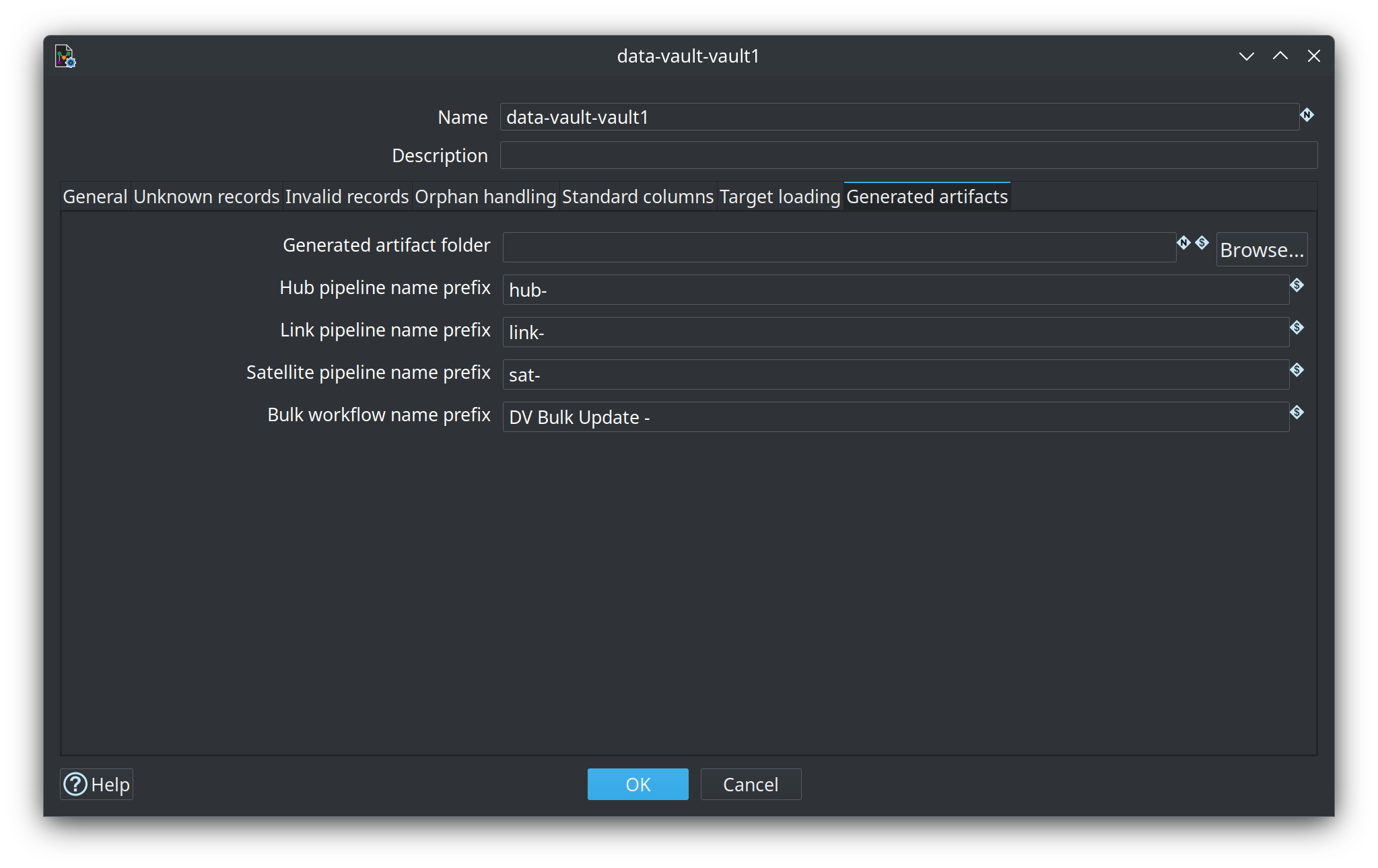Image resolution: width=1378 pixels, height=868 pixels.
Task: Confirm the dialog with OK
Action: tap(638, 785)
